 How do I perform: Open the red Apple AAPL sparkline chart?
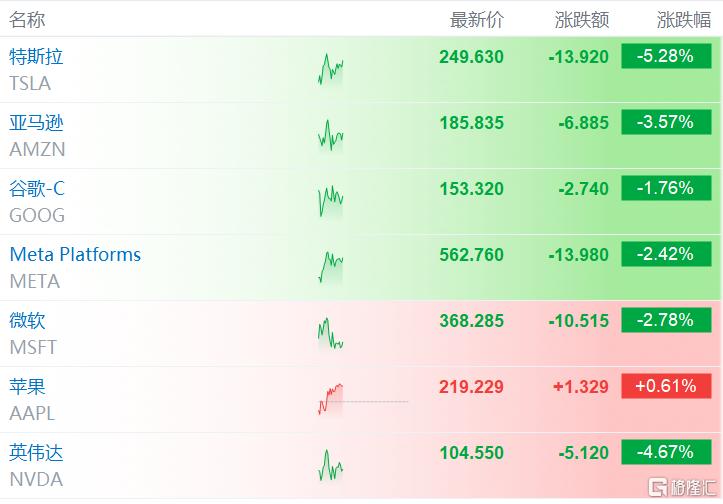pos(331,399)
